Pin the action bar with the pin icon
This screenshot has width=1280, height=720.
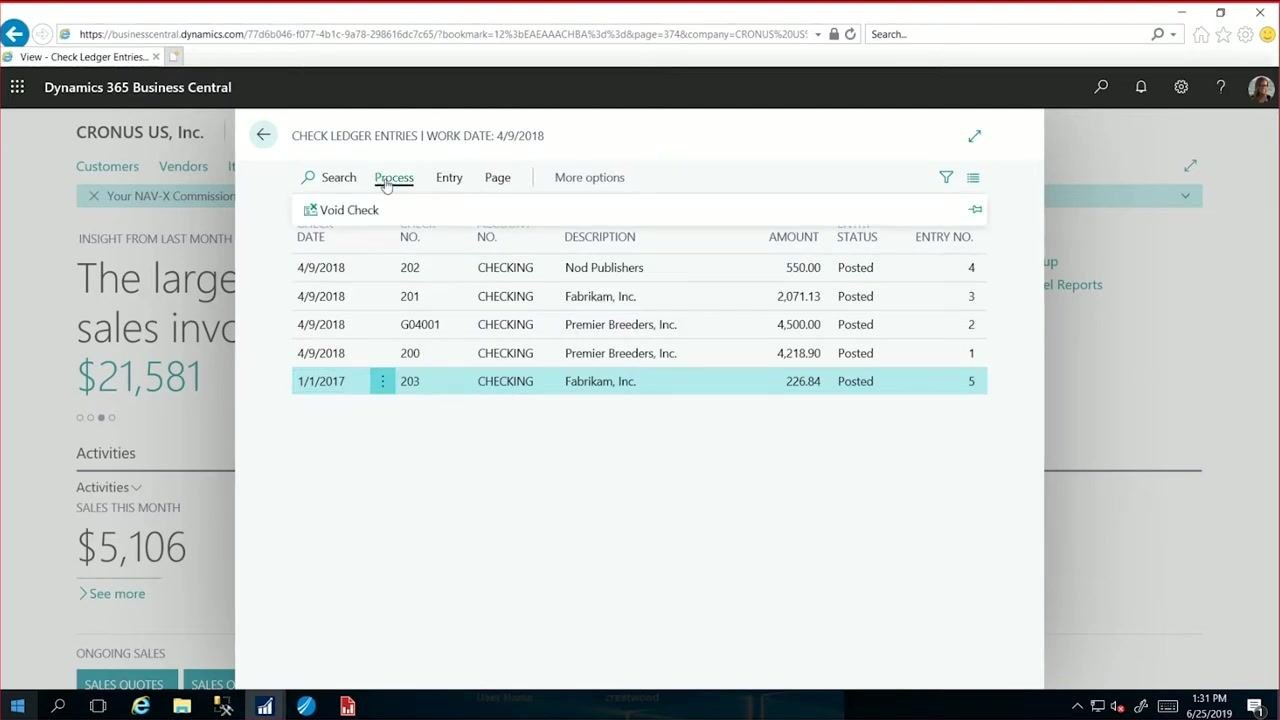(x=975, y=210)
